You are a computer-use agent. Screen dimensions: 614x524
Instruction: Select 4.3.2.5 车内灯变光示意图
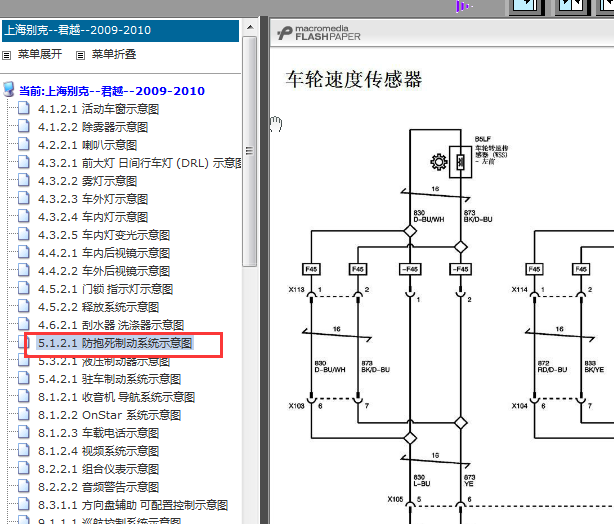pos(104,235)
